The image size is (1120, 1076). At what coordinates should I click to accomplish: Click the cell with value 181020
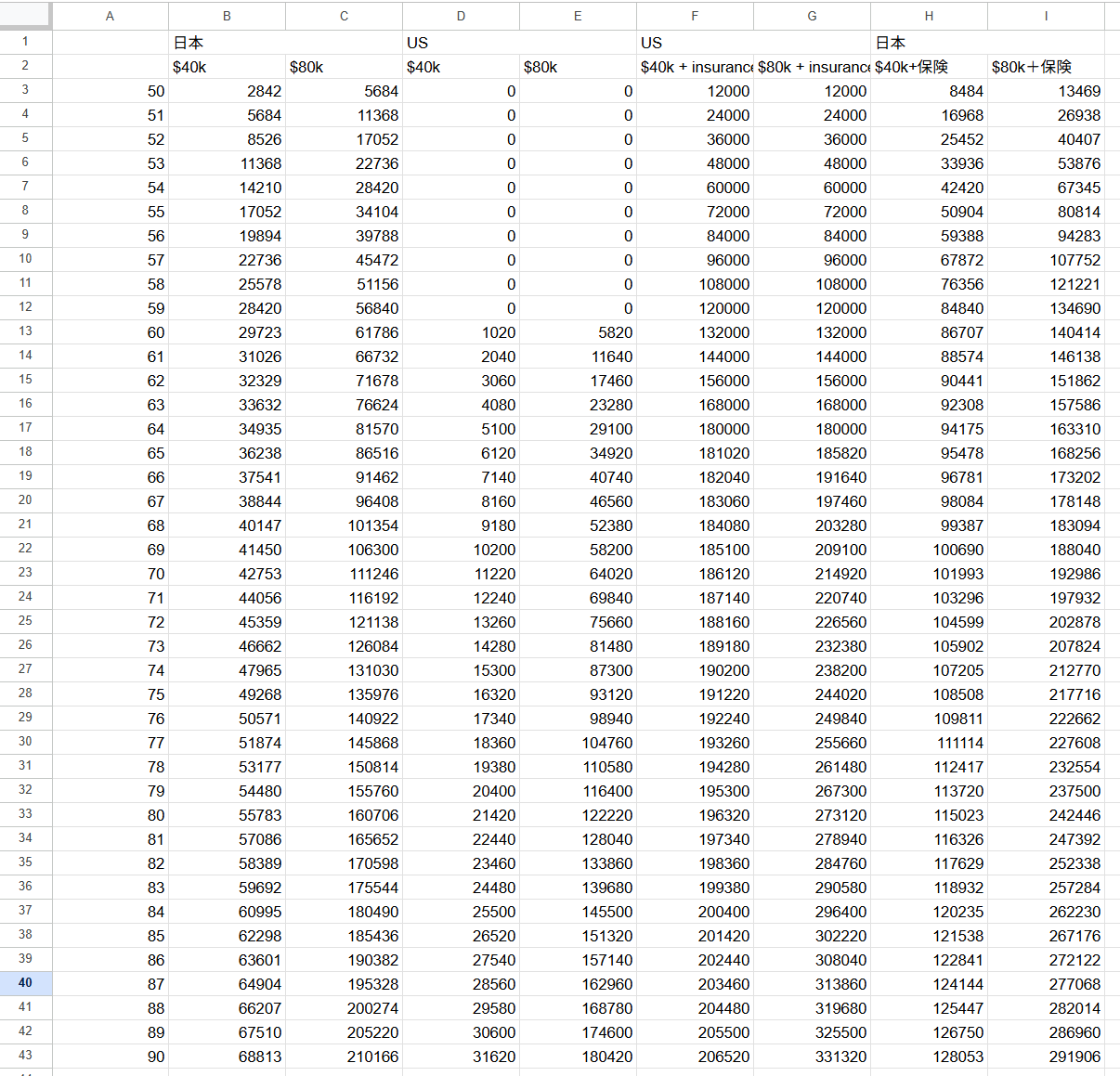(695, 453)
